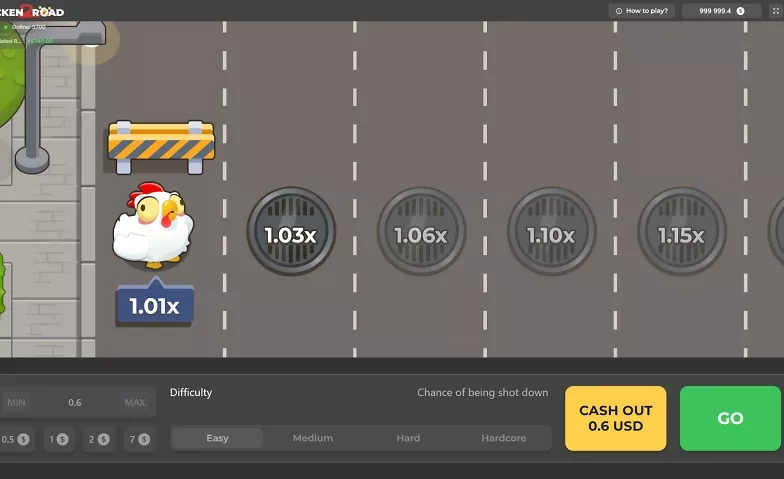
Task: Select Hard difficulty
Action: pos(408,438)
